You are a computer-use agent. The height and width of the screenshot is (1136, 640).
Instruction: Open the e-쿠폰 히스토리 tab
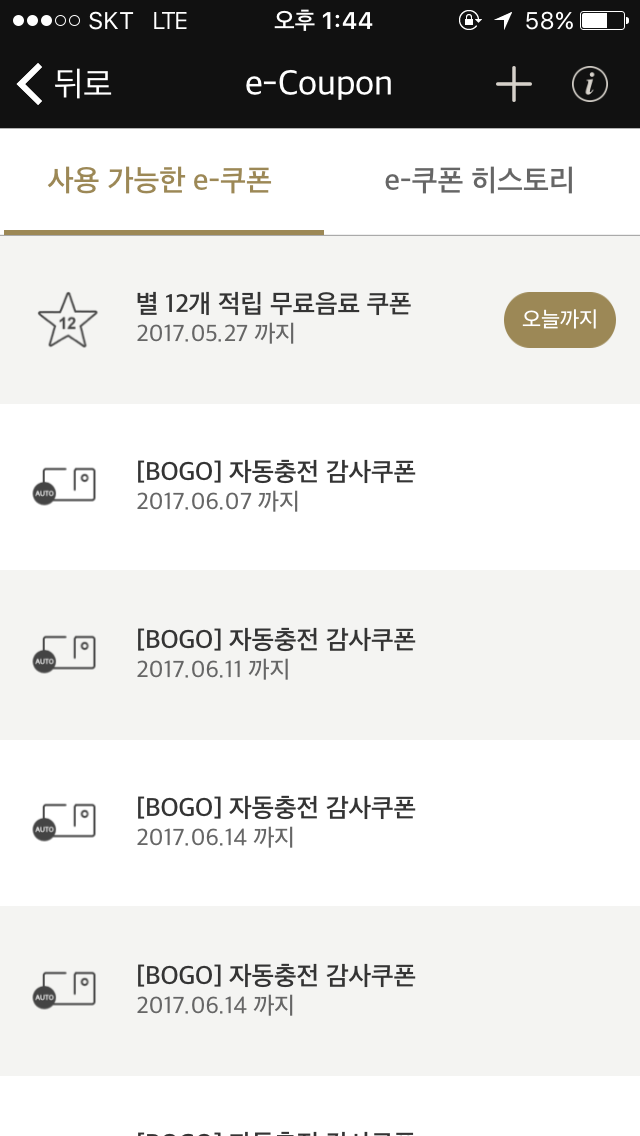479,181
